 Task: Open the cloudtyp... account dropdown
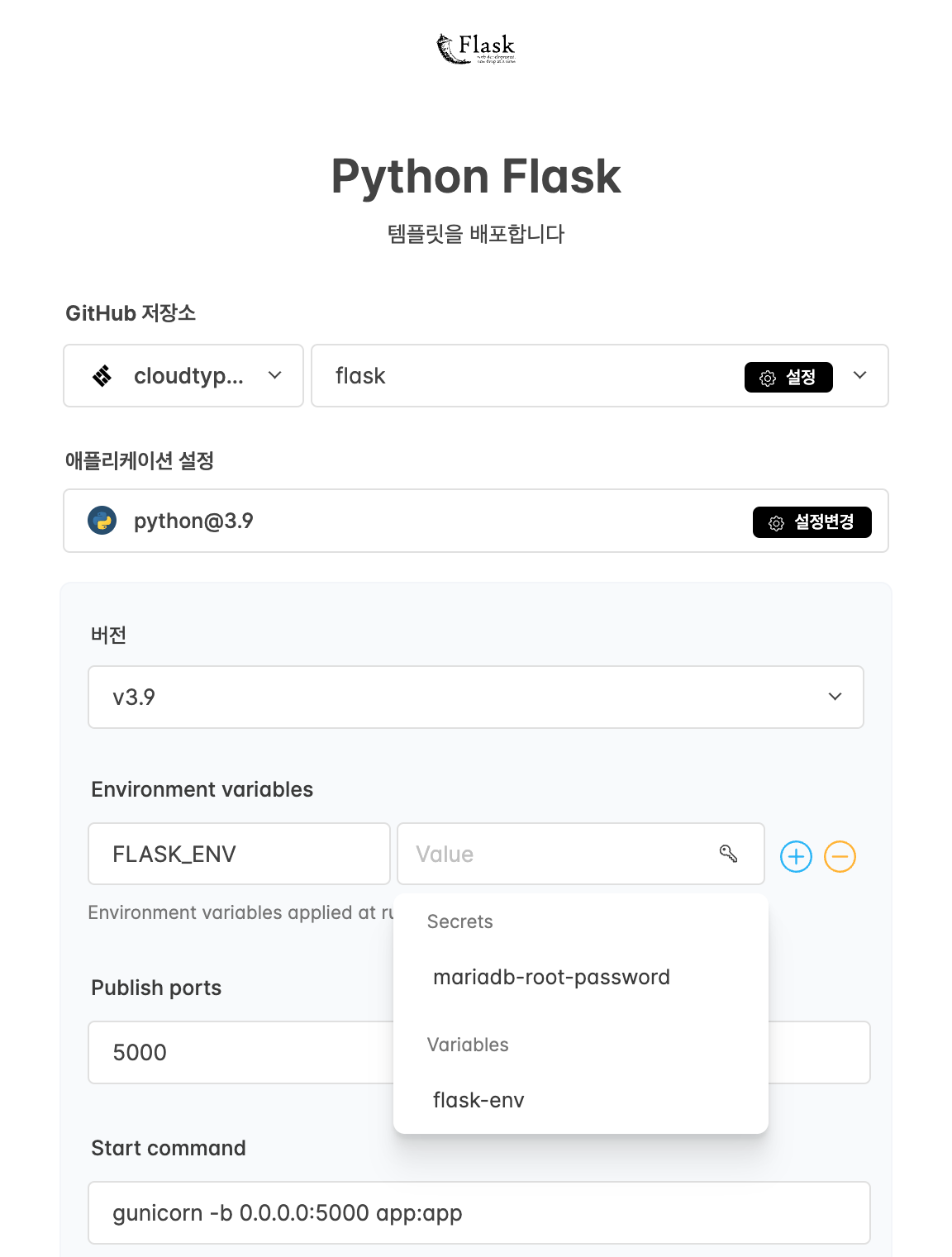(183, 376)
